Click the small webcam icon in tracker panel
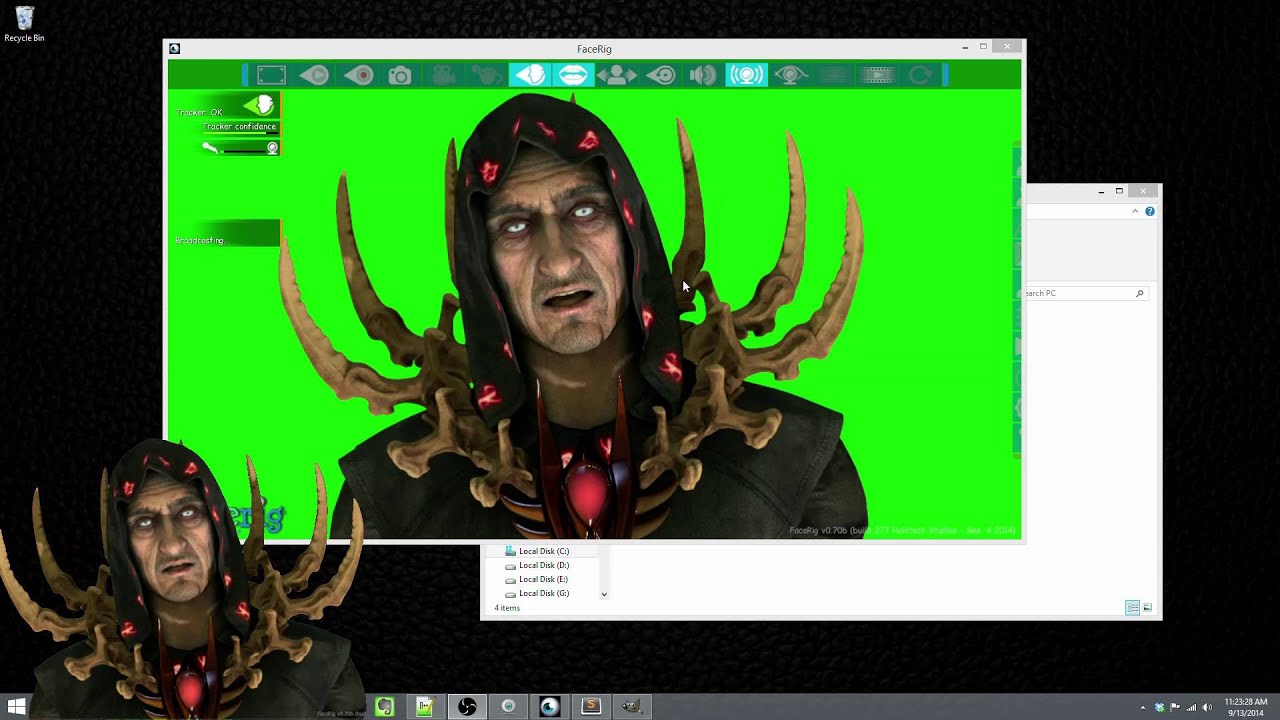 (272, 148)
